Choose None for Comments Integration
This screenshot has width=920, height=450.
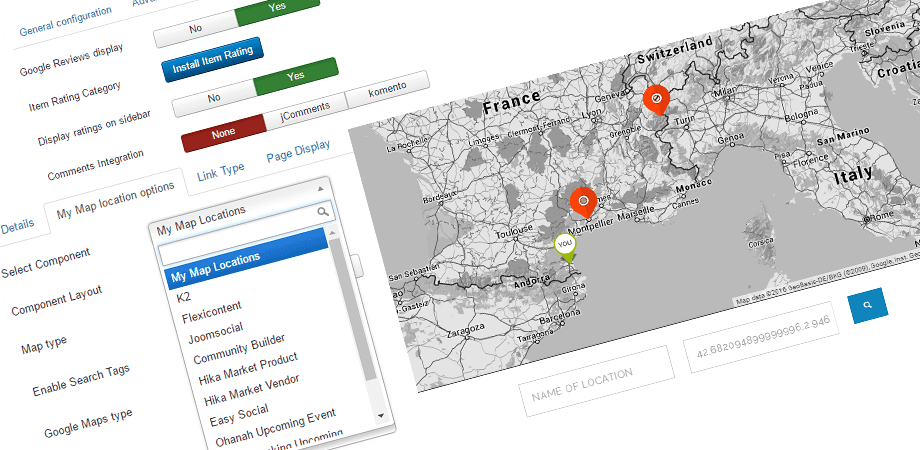(223, 134)
